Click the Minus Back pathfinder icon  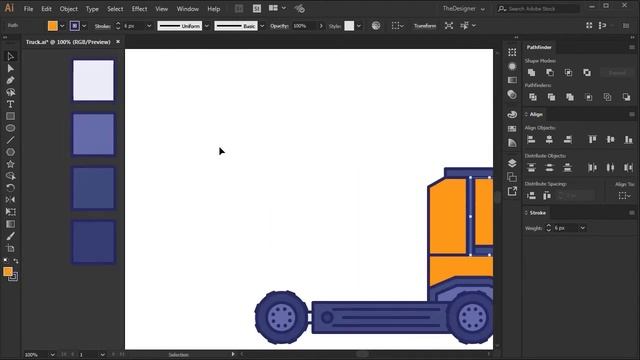coord(626,97)
